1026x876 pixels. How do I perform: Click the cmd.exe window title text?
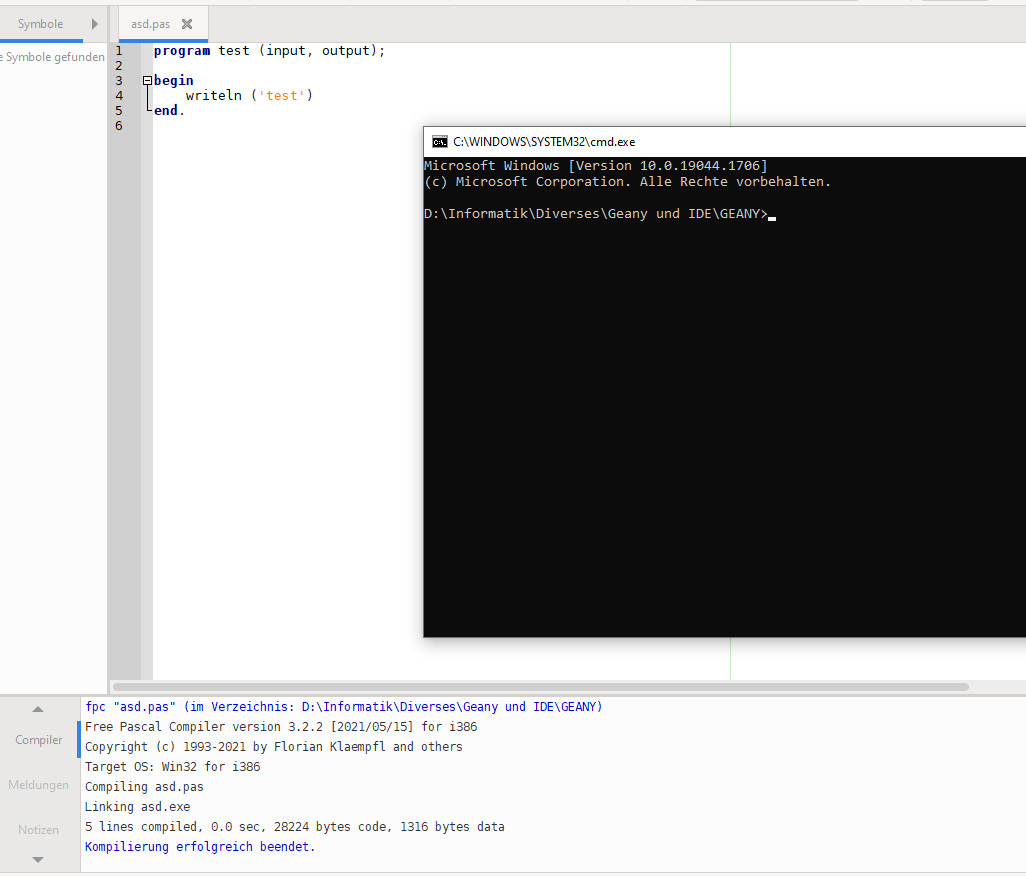[544, 142]
